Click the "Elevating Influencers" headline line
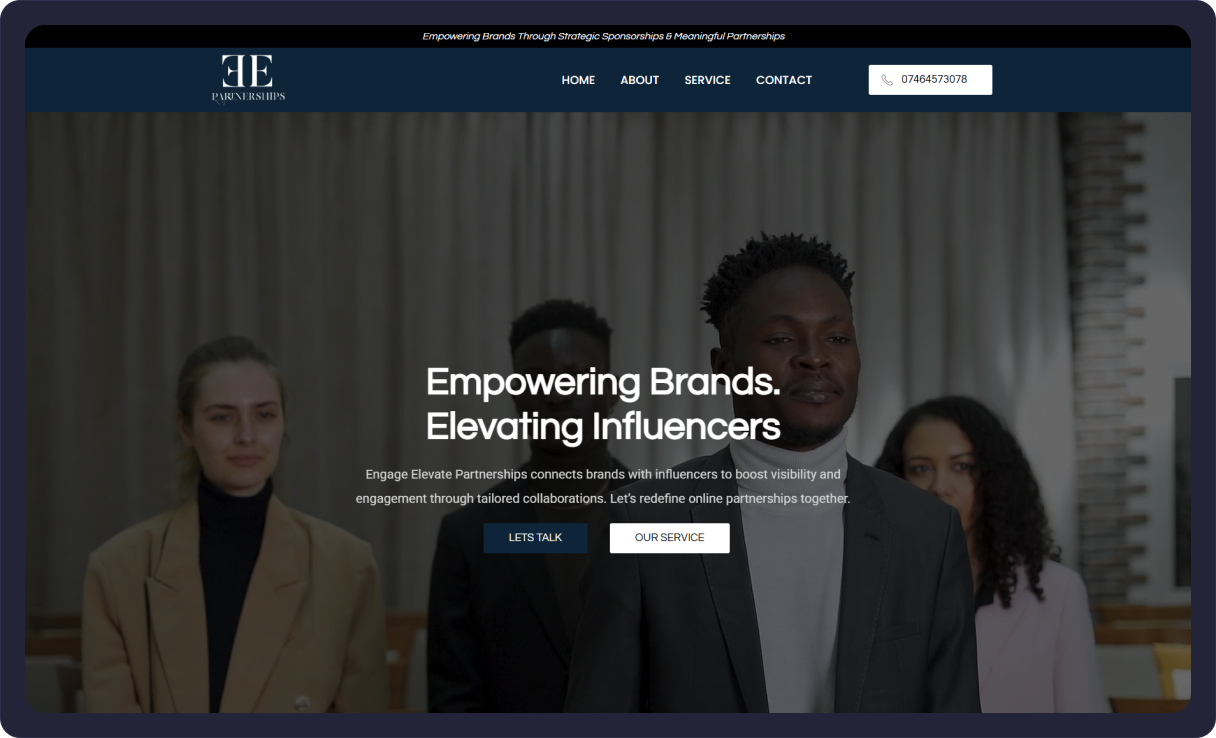The height and width of the screenshot is (738, 1216). tap(603, 427)
